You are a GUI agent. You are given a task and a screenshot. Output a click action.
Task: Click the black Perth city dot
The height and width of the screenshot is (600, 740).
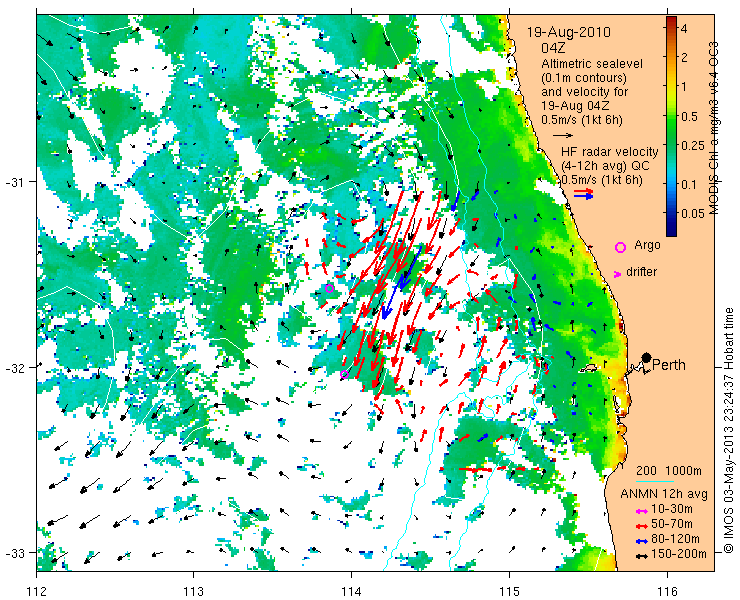(647, 357)
